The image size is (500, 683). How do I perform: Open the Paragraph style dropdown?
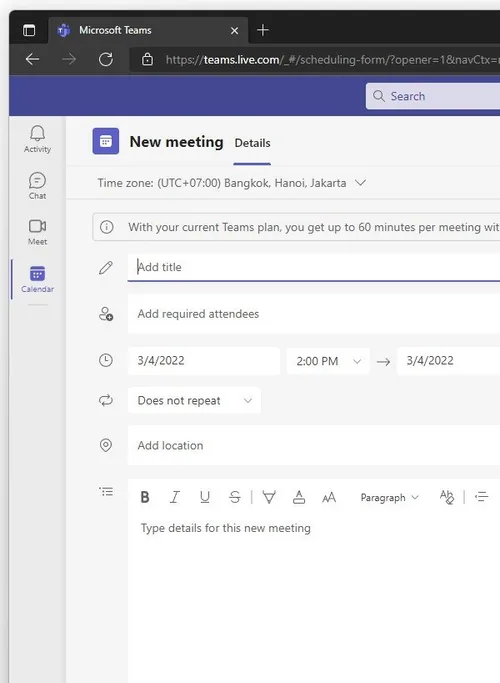click(389, 497)
